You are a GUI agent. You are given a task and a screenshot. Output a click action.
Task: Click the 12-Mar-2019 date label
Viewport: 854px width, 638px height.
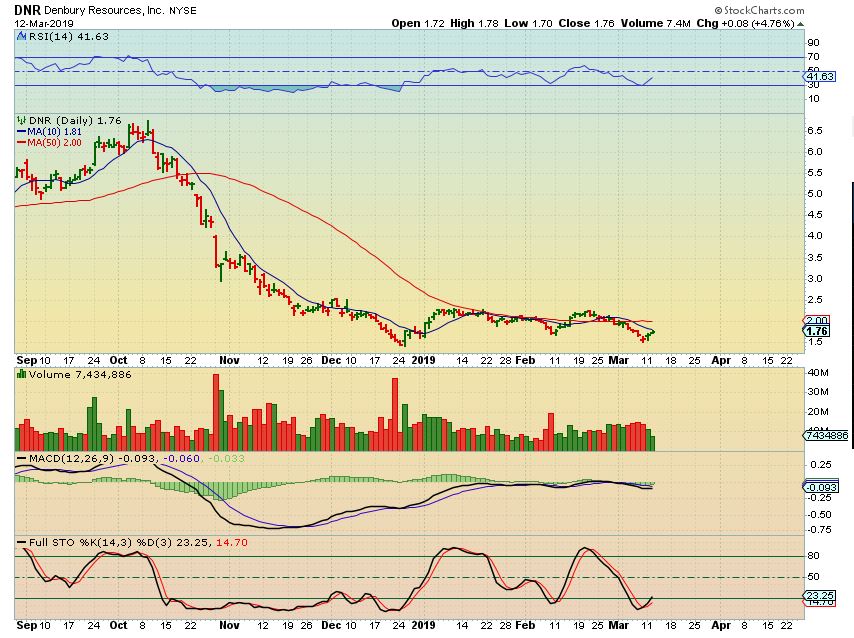click(44, 23)
